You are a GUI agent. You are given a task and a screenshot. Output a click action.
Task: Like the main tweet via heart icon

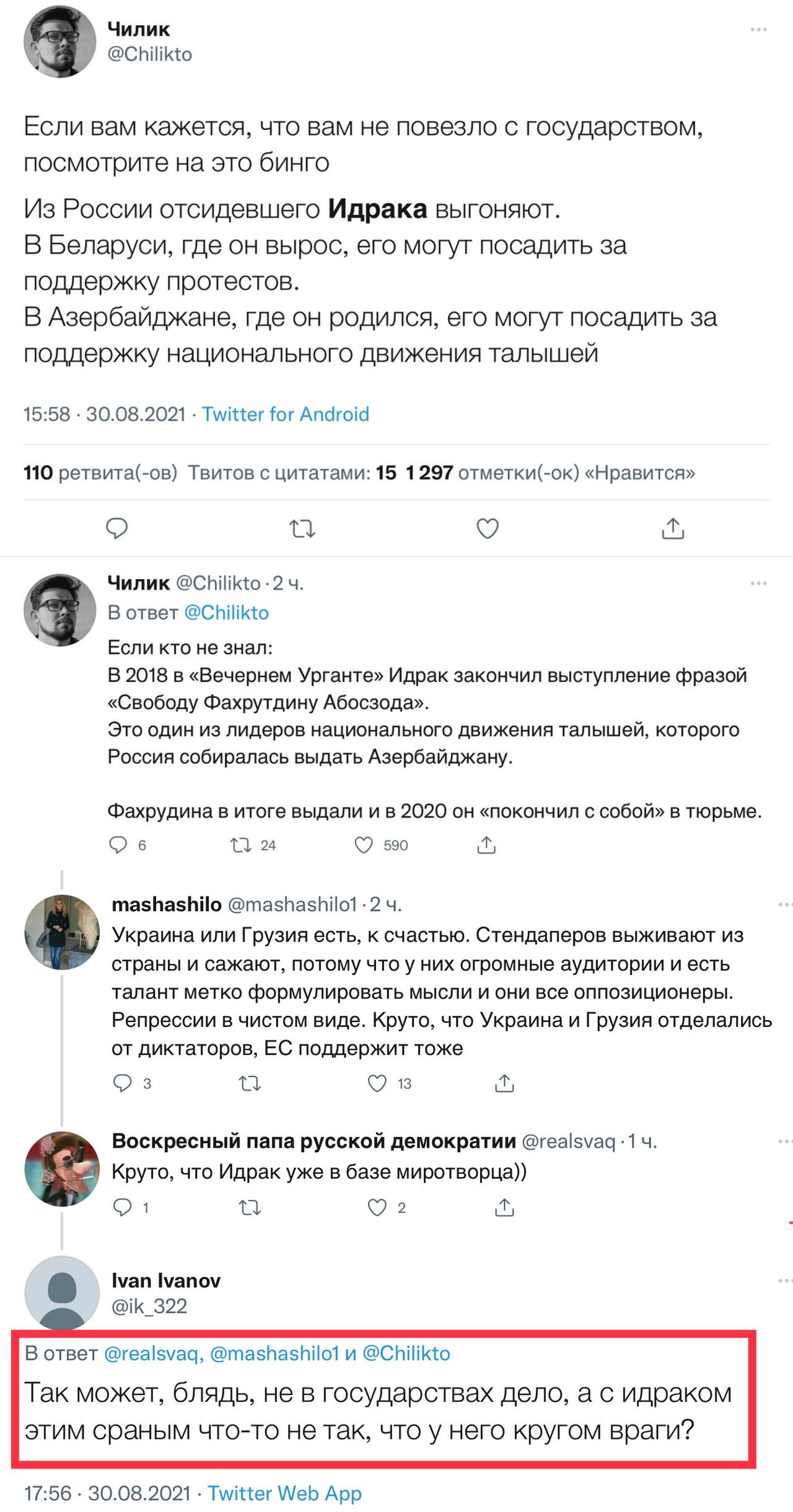[x=487, y=528]
